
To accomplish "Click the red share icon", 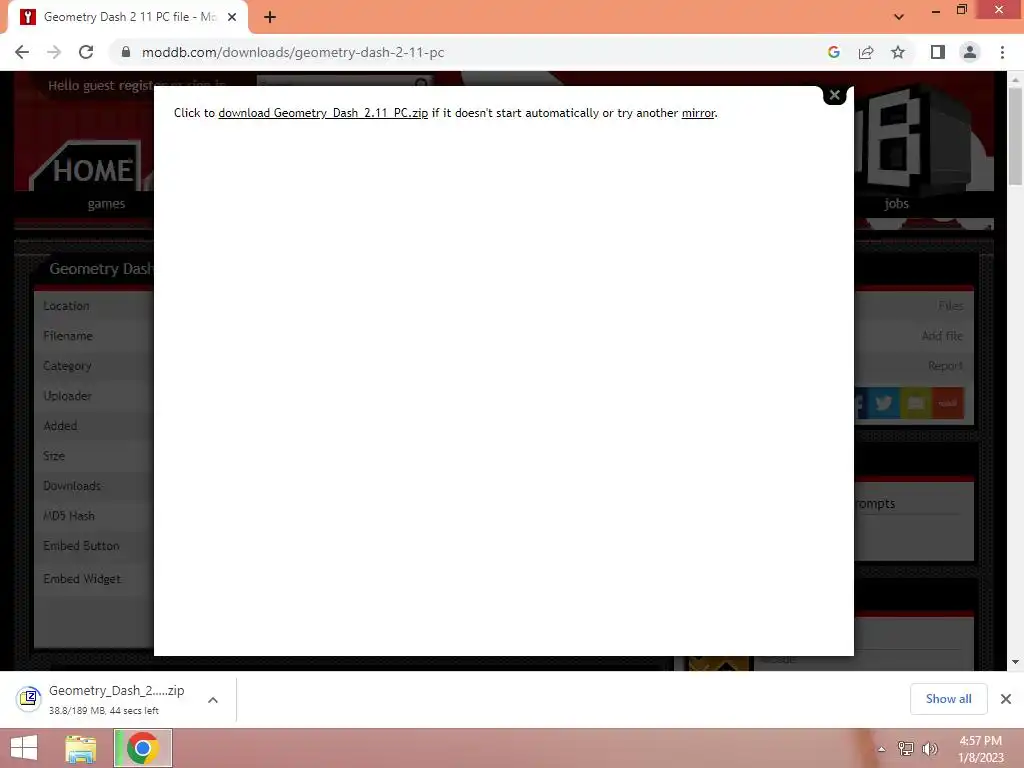I will [x=948, y=403].
